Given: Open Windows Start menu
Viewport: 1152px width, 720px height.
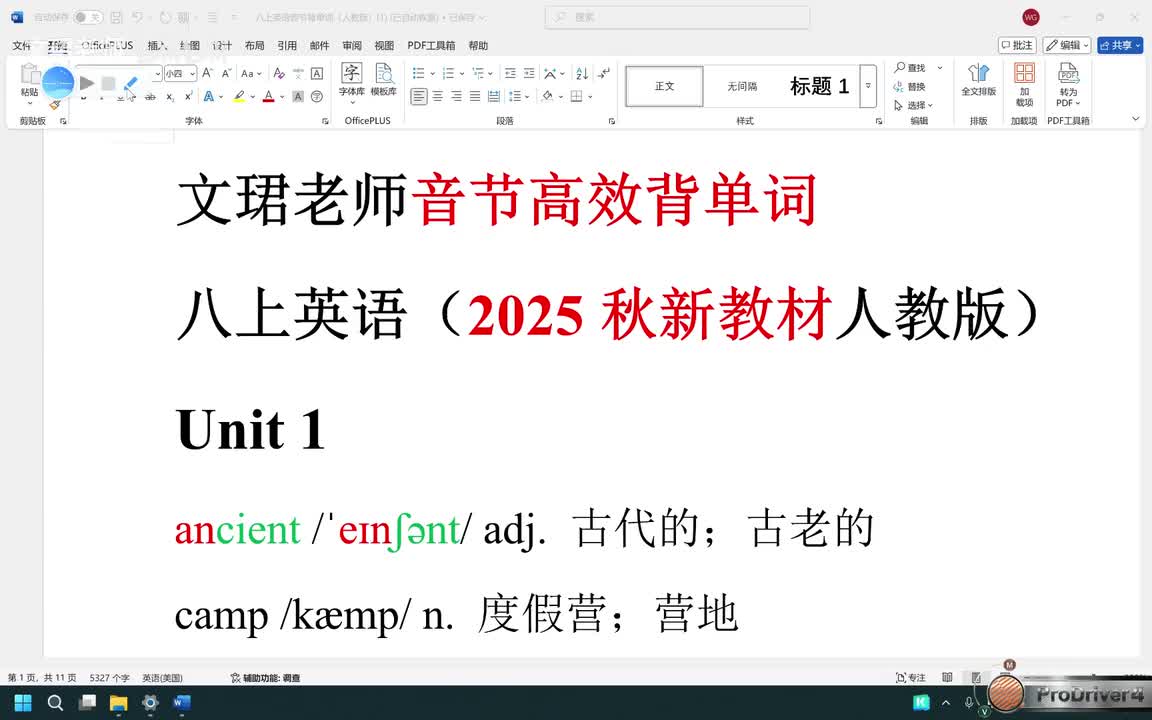Looking at the screenshot, I should [23, 702].
